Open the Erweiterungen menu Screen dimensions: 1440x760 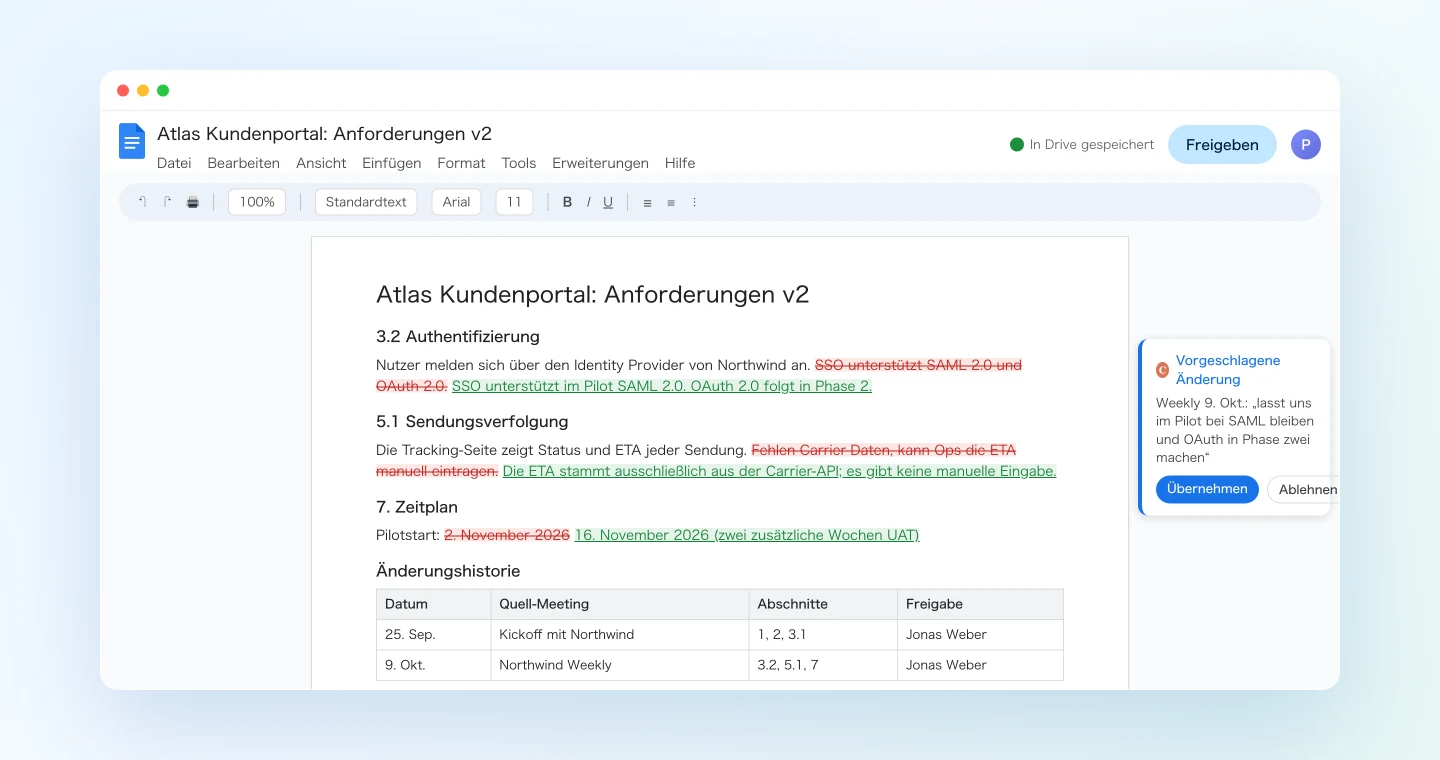pos(600,163)
